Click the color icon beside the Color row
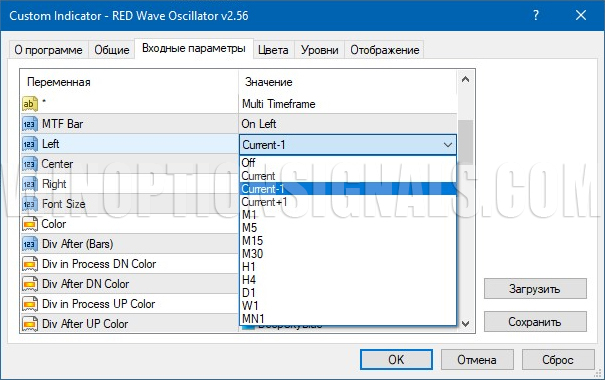Screen dimensions: 605x380 [30, 224]
